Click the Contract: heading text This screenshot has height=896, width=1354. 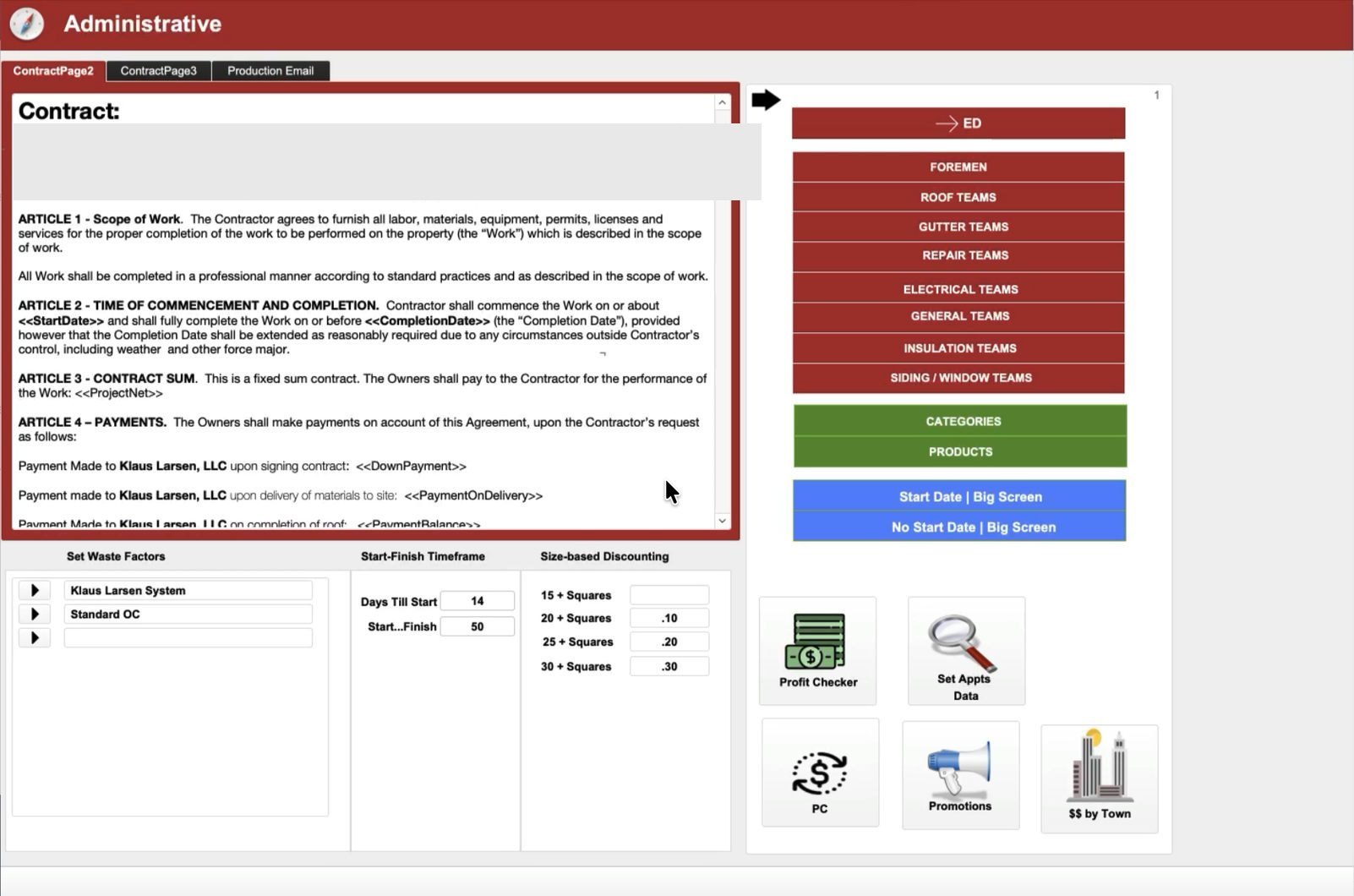point(69,111)
